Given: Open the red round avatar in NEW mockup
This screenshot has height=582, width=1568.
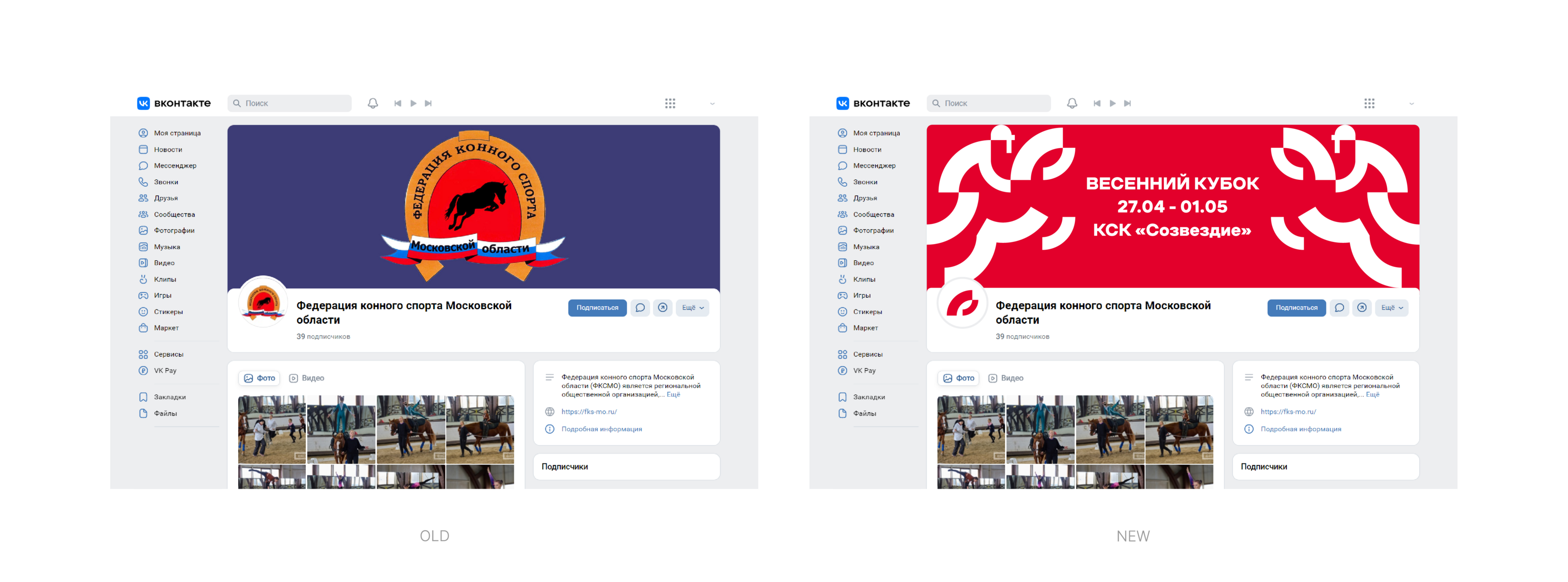Looking at the screenshot, I should 962,303.
